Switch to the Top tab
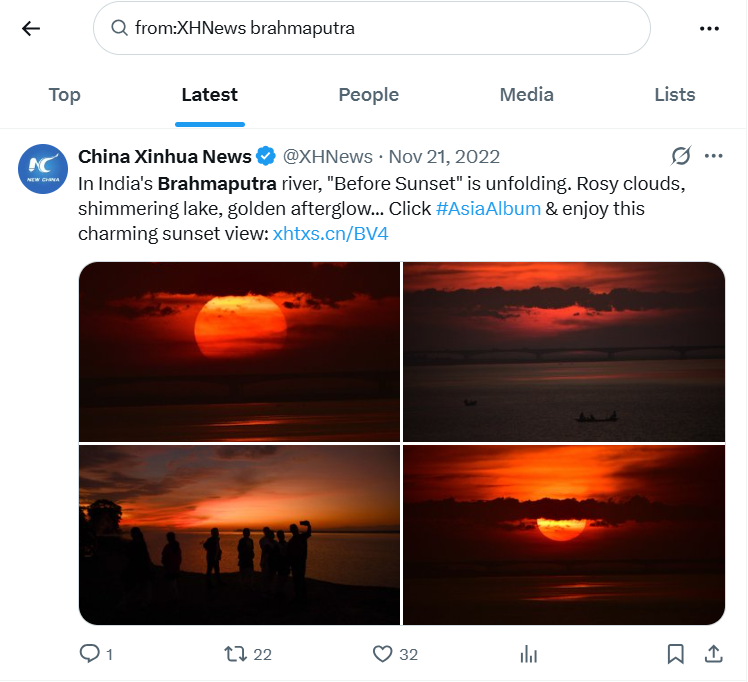Viewport: 748px width, 682px height. (64, 95)
